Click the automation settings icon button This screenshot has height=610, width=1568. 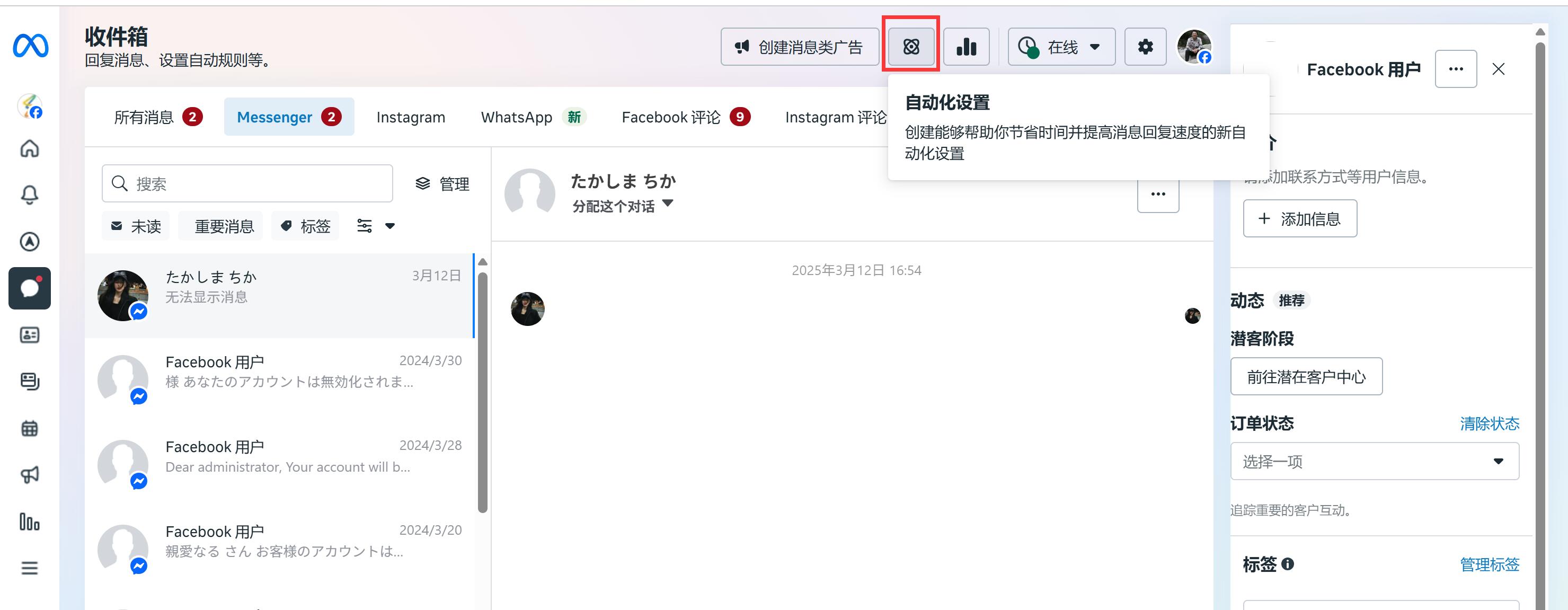[911, 46]
